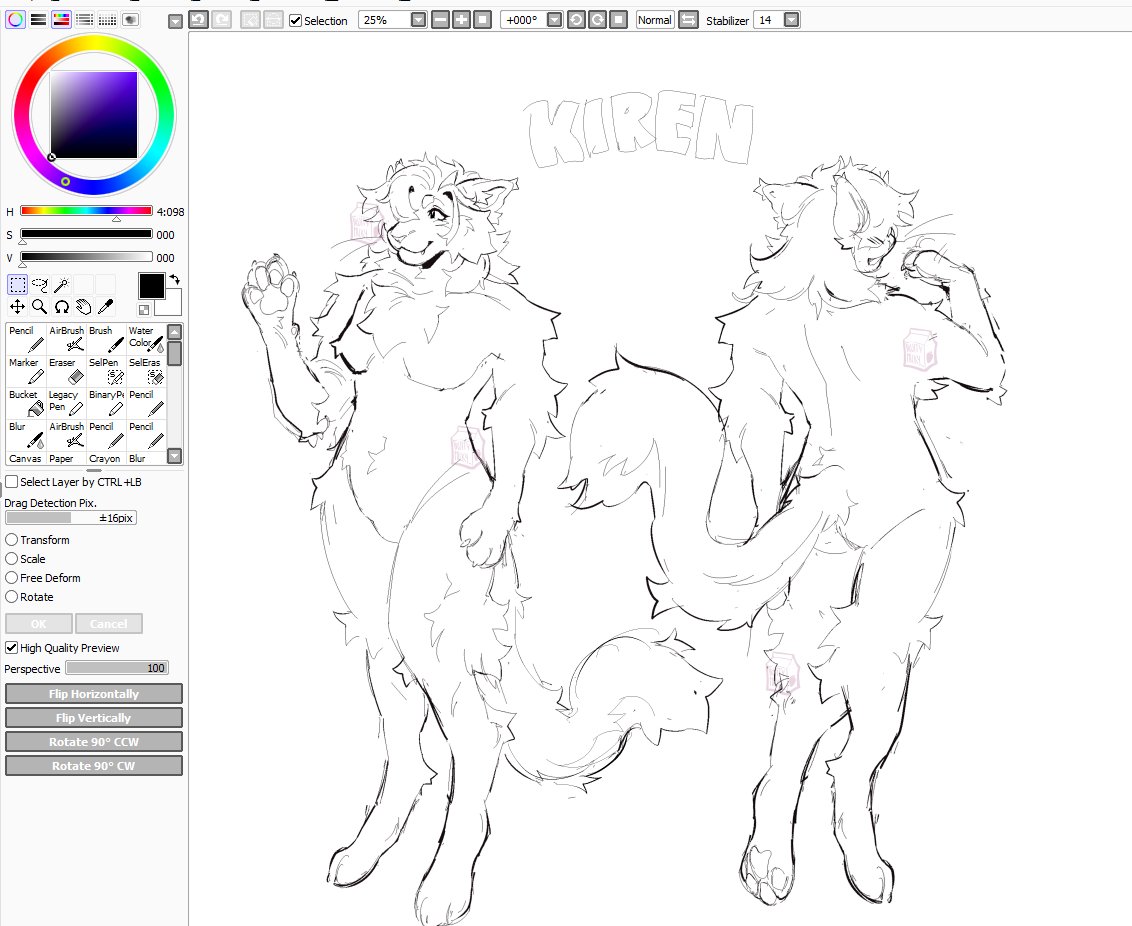The width and height of the screenshot is (1132, 926).
Task: Open the Normal blending mode selector
Action: point(653,20)
